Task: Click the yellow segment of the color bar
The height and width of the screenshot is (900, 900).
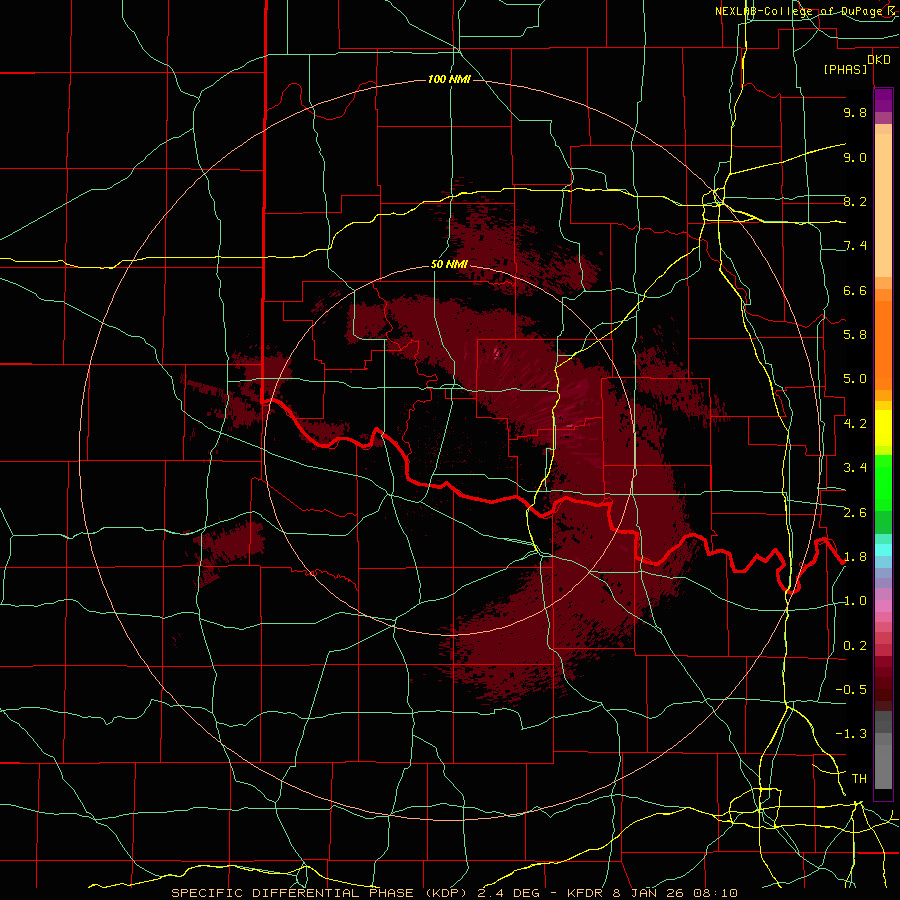Action: tap(883, 428)
